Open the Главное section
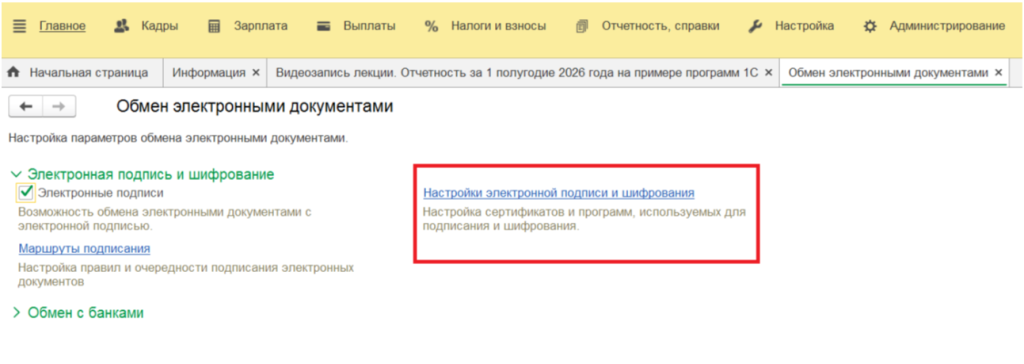The height and width of the screenshot is (364, 1024). pos(62,26)
